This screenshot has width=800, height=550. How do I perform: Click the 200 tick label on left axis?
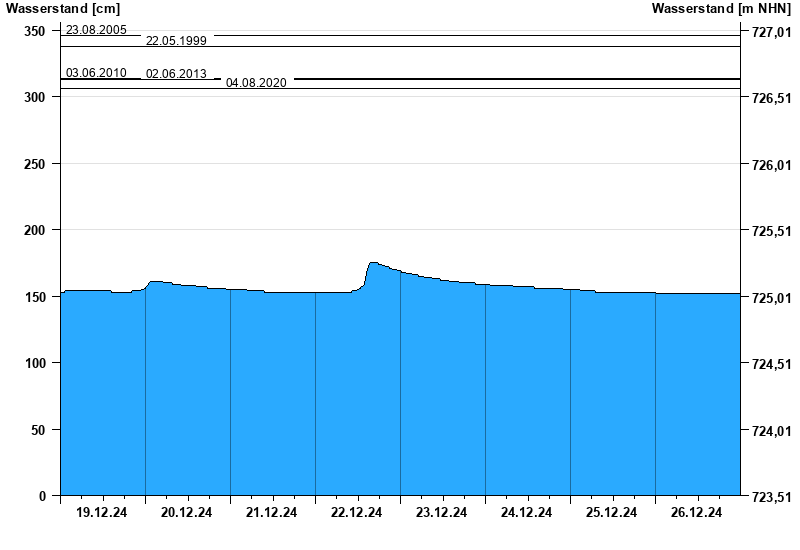pos(35,230)
